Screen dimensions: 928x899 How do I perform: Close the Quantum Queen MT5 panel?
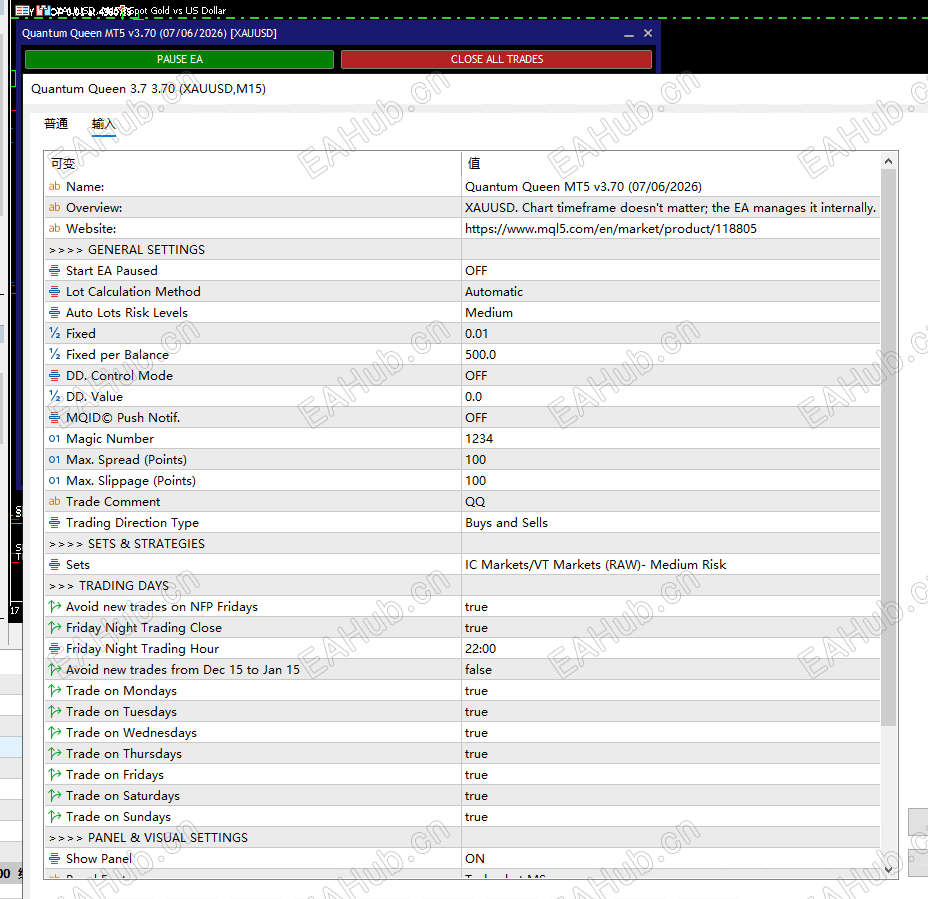coord(648,33)
